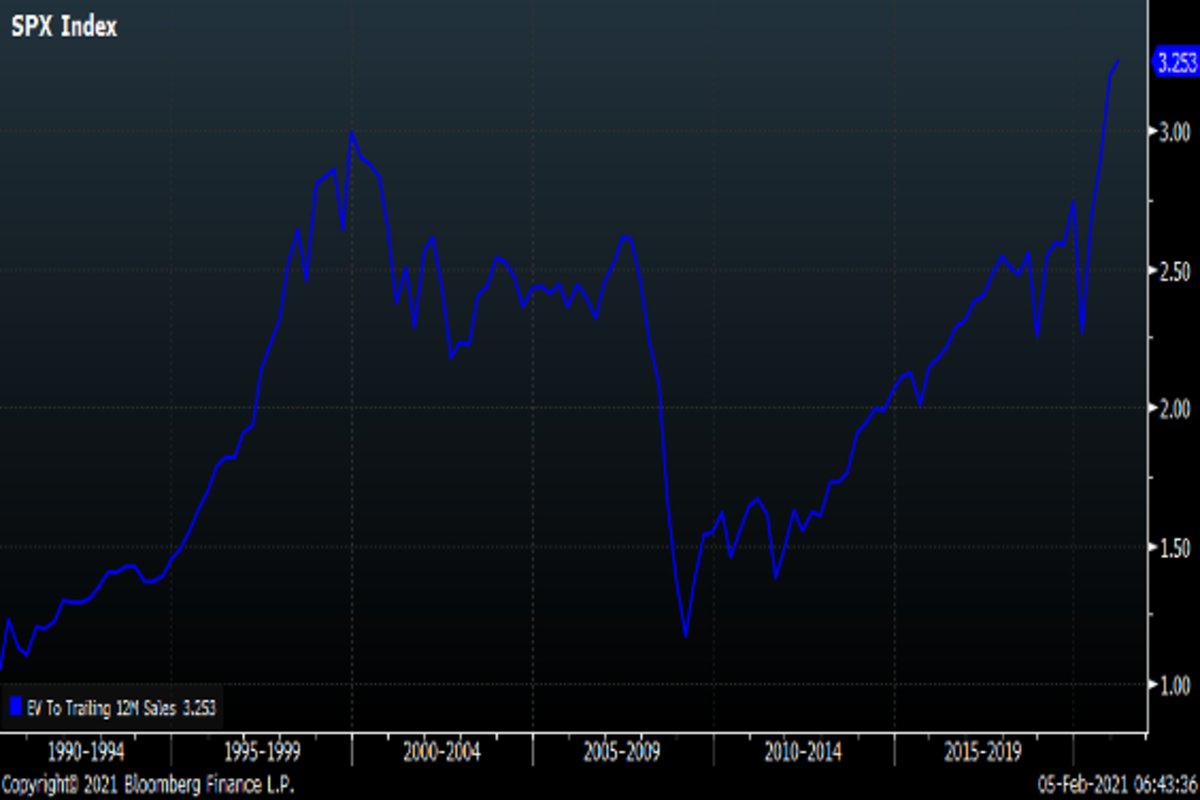Click the latest data point at line's end
1200x800 pixels.
[1118, 62]
